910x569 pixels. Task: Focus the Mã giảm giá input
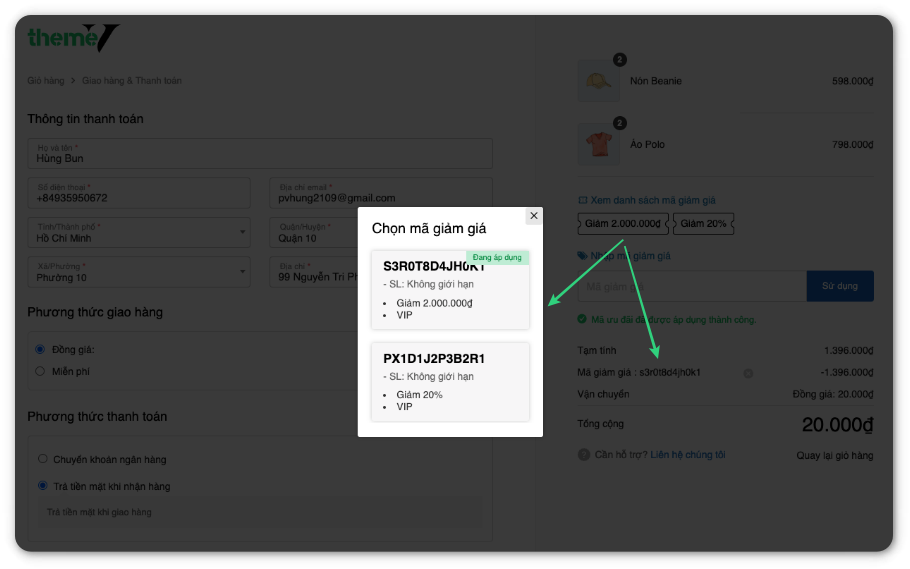692,286
